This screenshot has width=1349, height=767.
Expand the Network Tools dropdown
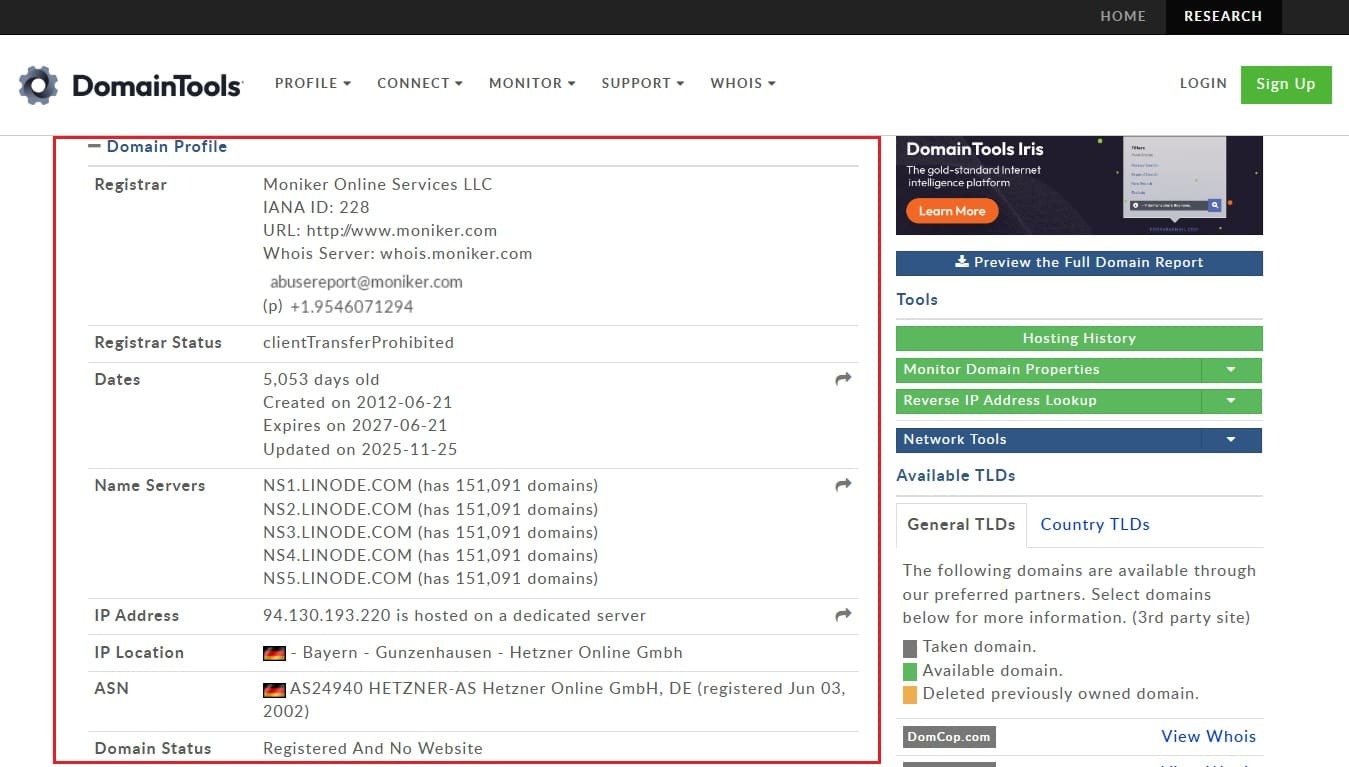(x=1231, y=440)
